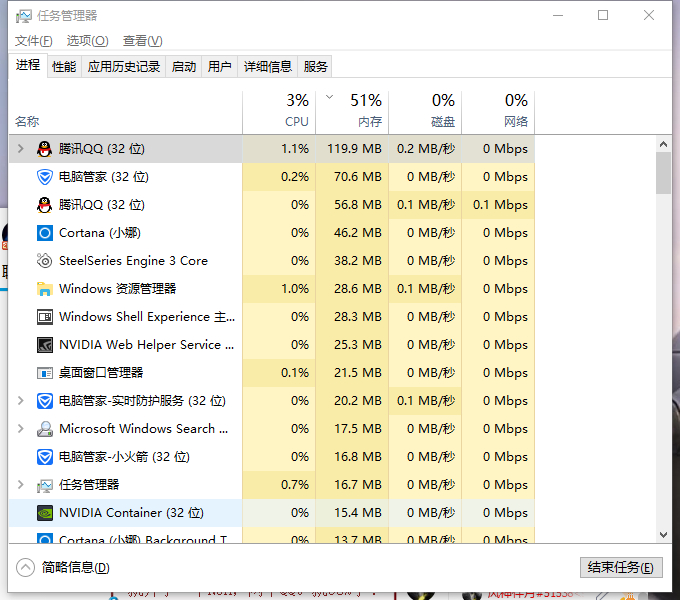This screenshot has height=600, width=680.
Task: Click the second 腾讯QQ penguin icon
Action: coord(45,205)
